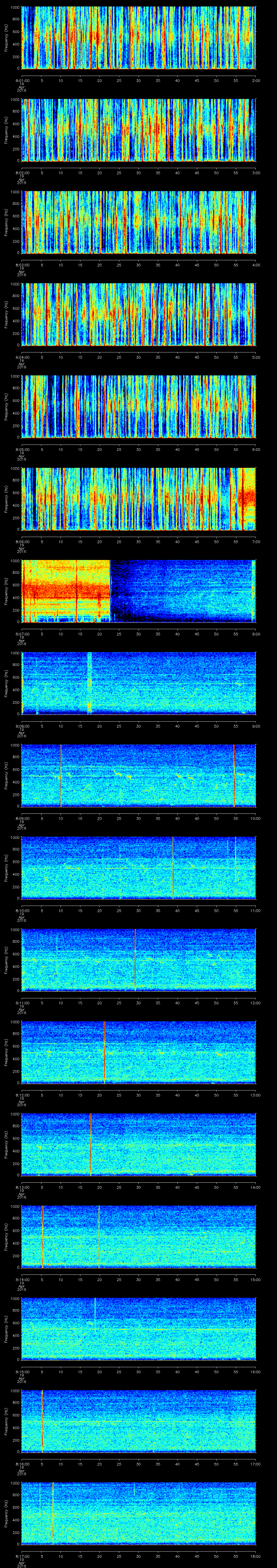
Task: Click the broadband burst at 17 s in the 8:08:00 panel
Action: coord(90,683)
